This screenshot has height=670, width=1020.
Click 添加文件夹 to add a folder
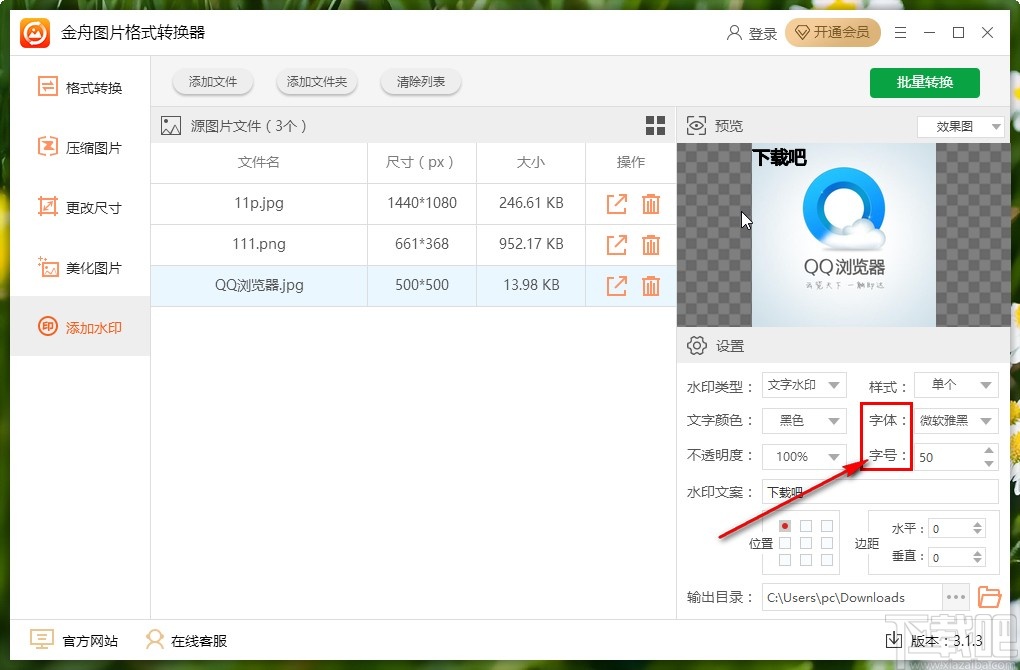(x=317, y=82)
